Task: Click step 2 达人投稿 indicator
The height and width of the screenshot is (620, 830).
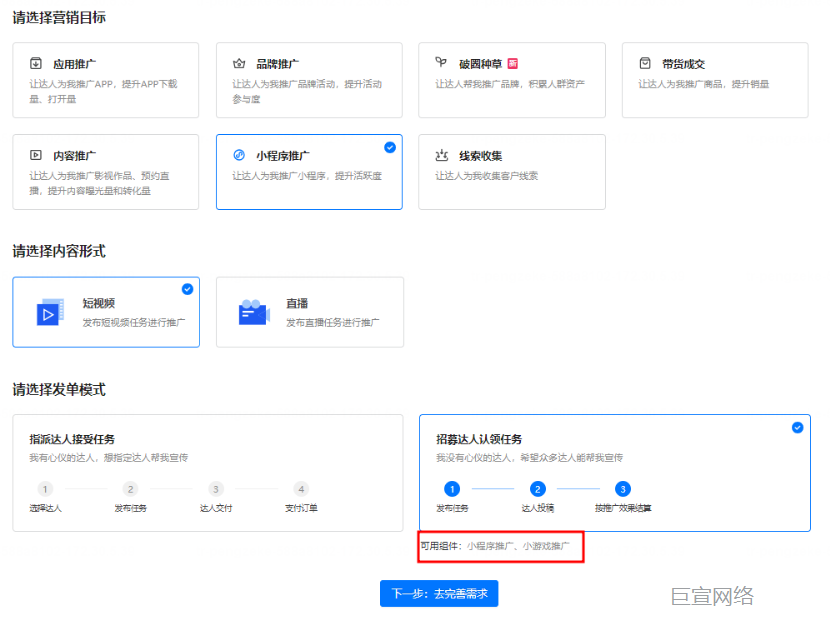Action: pos(537,489)
